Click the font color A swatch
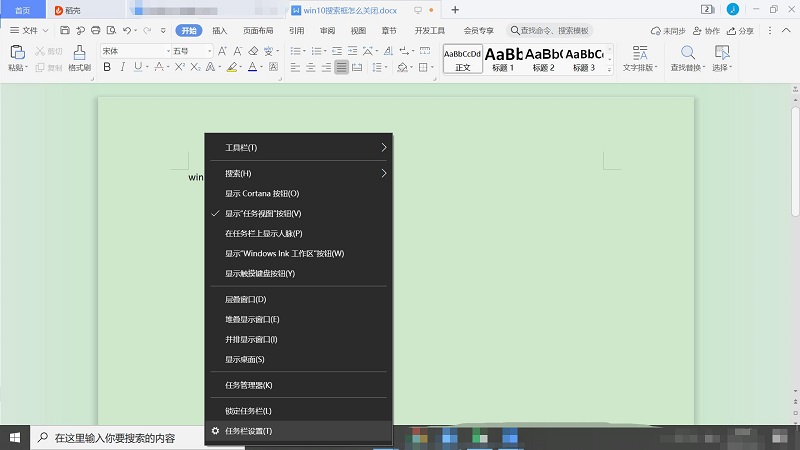 coord(250,68)
